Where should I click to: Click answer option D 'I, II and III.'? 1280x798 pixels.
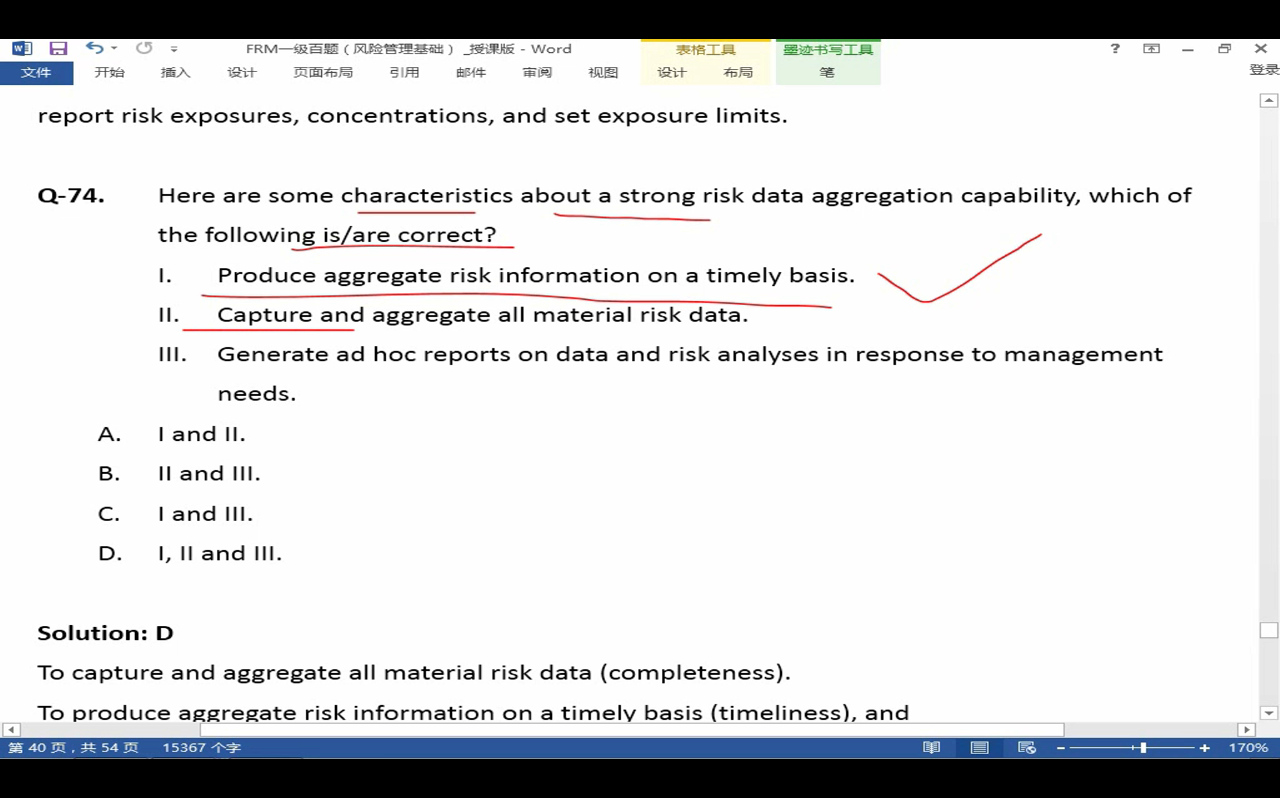point(220,554)
